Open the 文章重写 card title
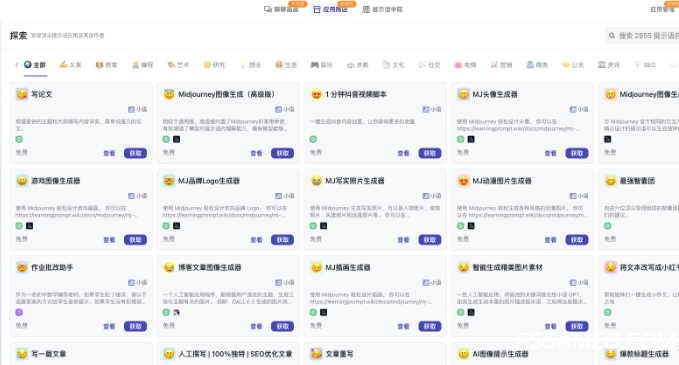Image resolution: width=679 pixels, height=365 pixels. click(x=339, y=354)
